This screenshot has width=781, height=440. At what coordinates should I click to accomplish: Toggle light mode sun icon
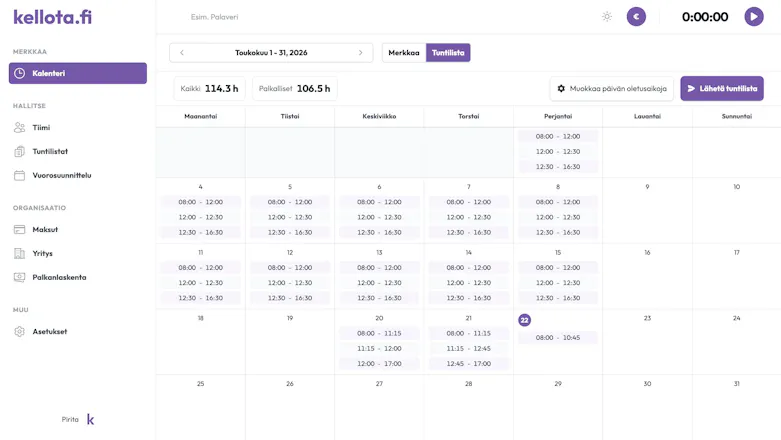pos(607,16)
